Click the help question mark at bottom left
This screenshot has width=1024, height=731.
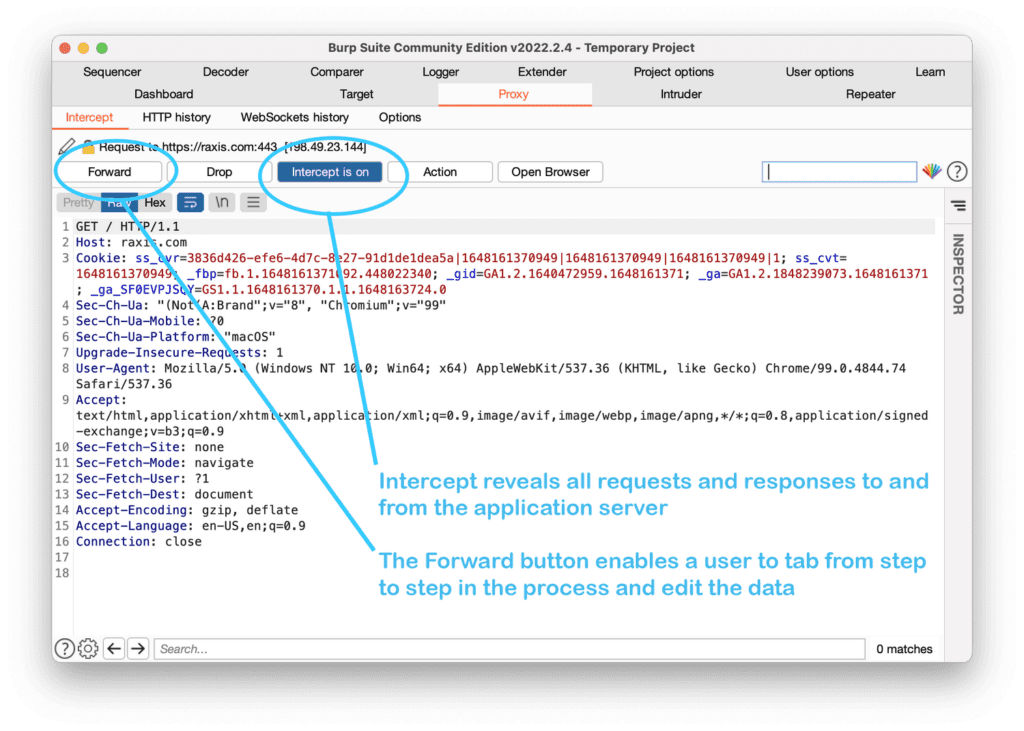pyautogui.click(x=64, y=649)
